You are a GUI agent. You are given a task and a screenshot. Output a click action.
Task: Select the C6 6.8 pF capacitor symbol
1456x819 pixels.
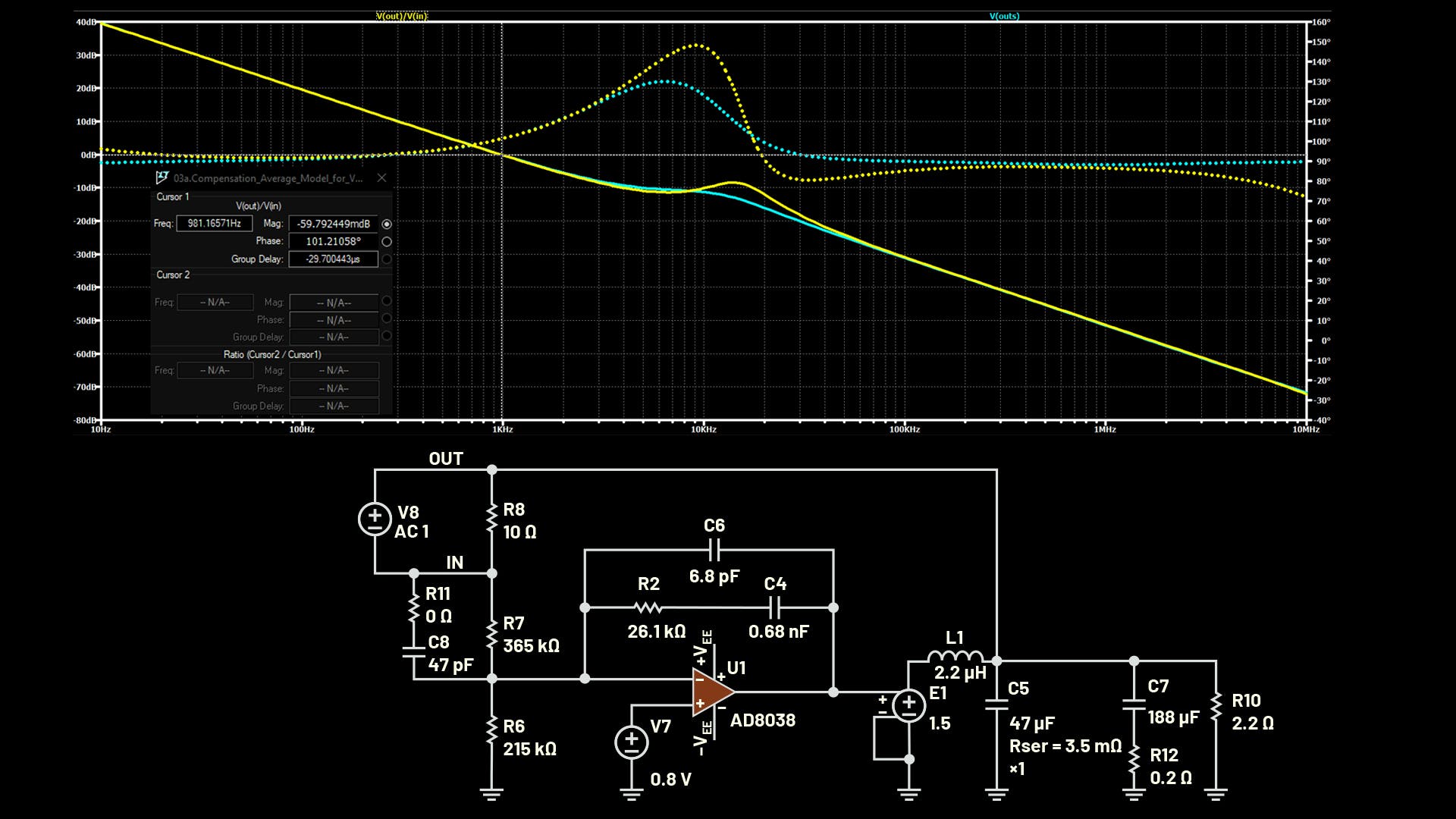point(714,550)
